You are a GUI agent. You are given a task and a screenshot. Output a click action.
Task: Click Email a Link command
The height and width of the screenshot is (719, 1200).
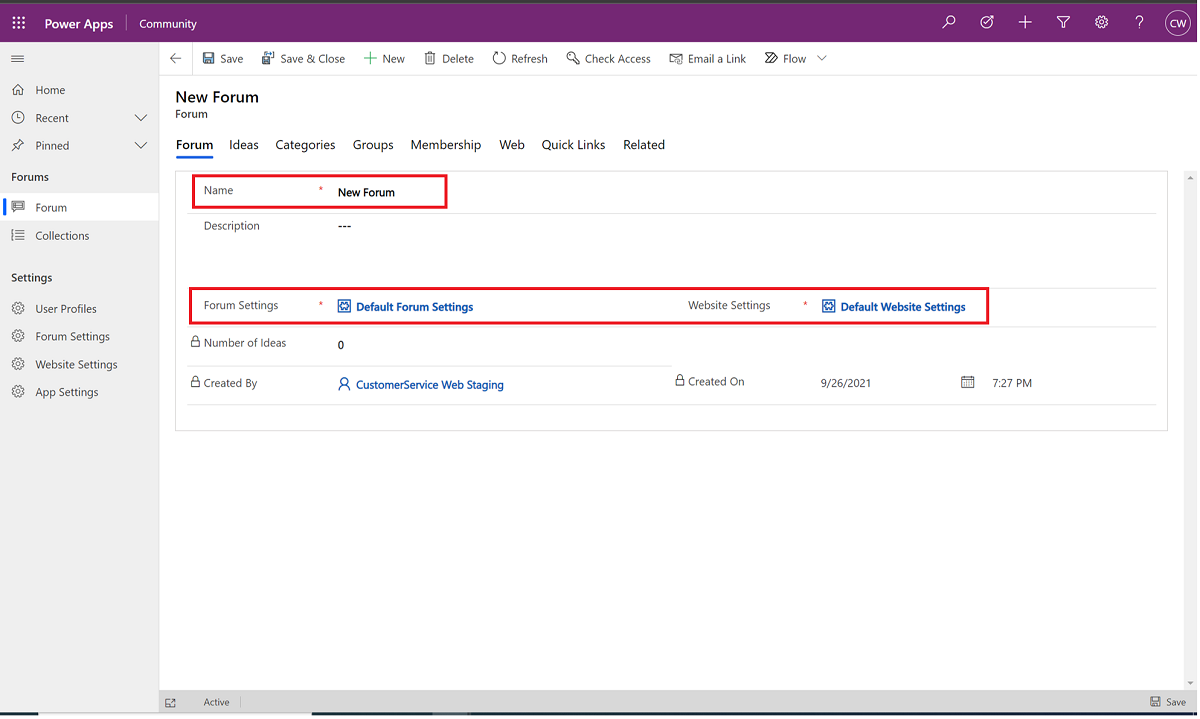[x=708, y=59]
